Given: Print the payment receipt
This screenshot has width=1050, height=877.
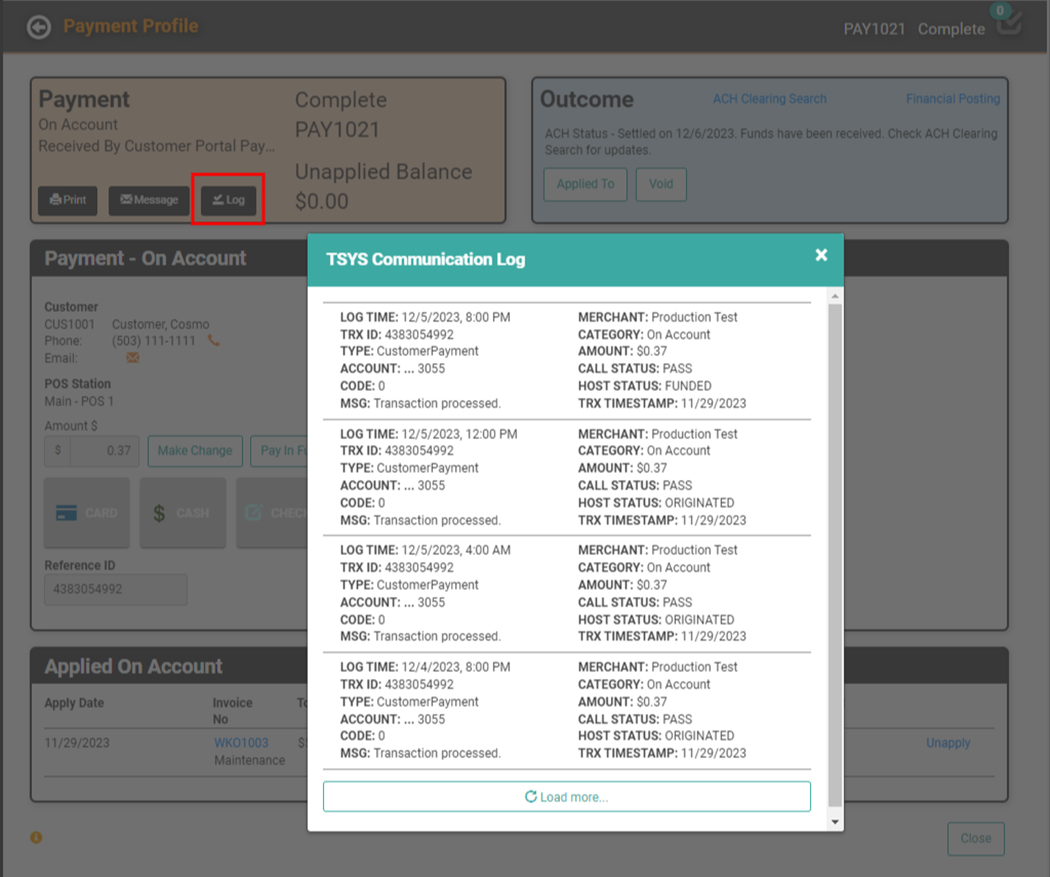Looking at the screenshot, I should tap(68, 200).
